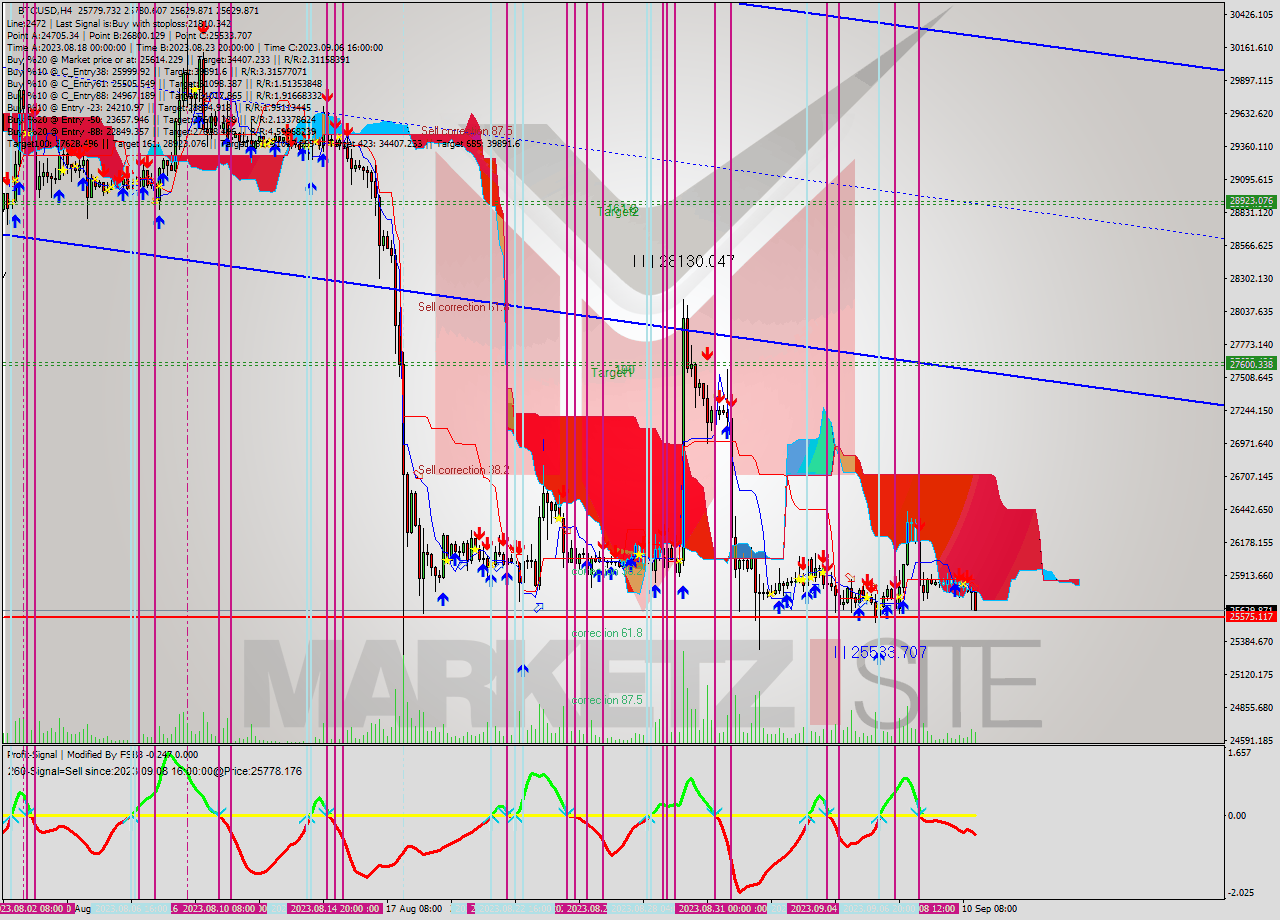Click the '2023.08.10 08:00' time label
Screen dimensions: 1280x920
(220, 909)
